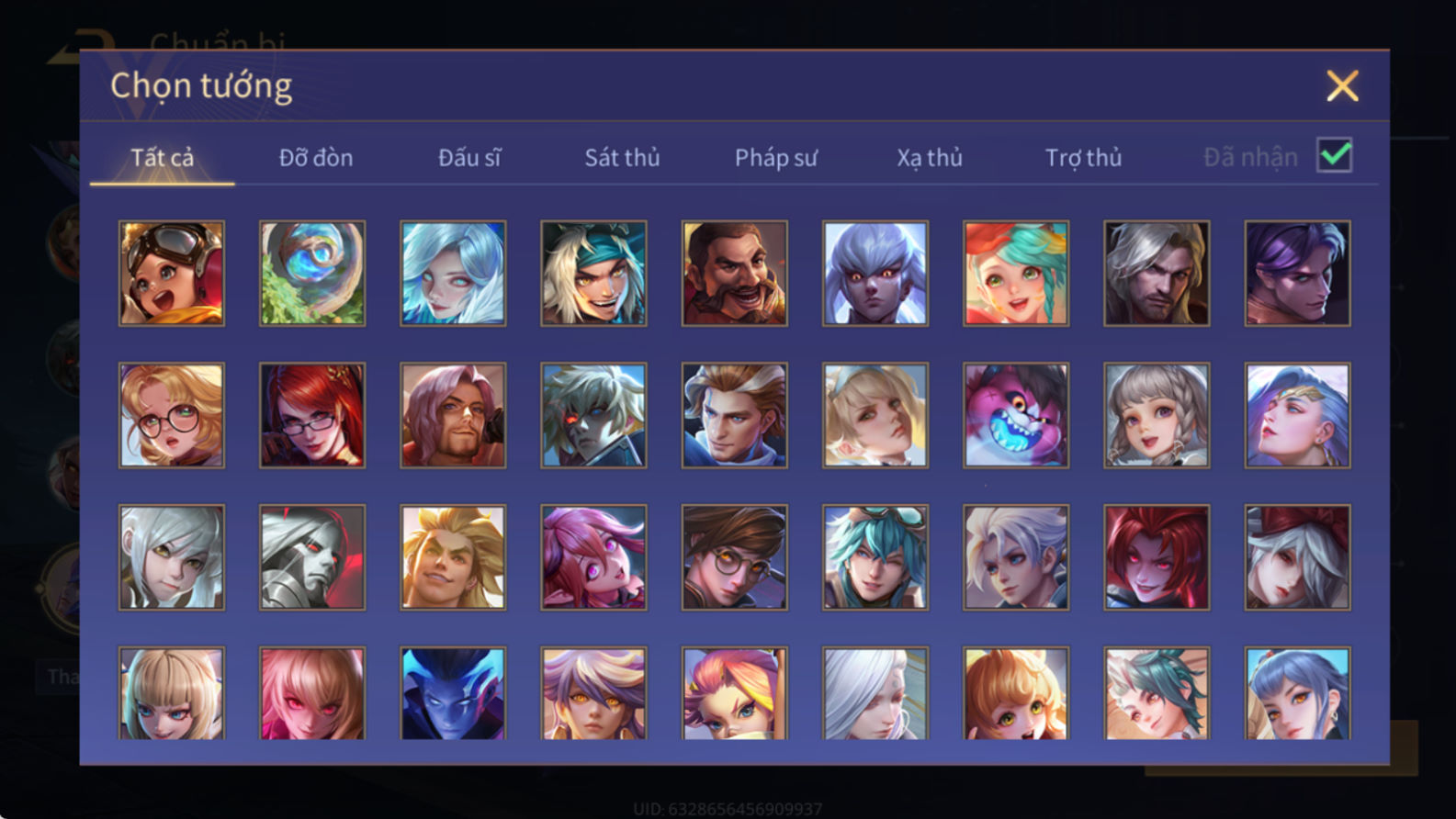Viewport: 1456px width, 819px height.
Task: Pick the silver armored knight hero
Action: coord(312,557)
